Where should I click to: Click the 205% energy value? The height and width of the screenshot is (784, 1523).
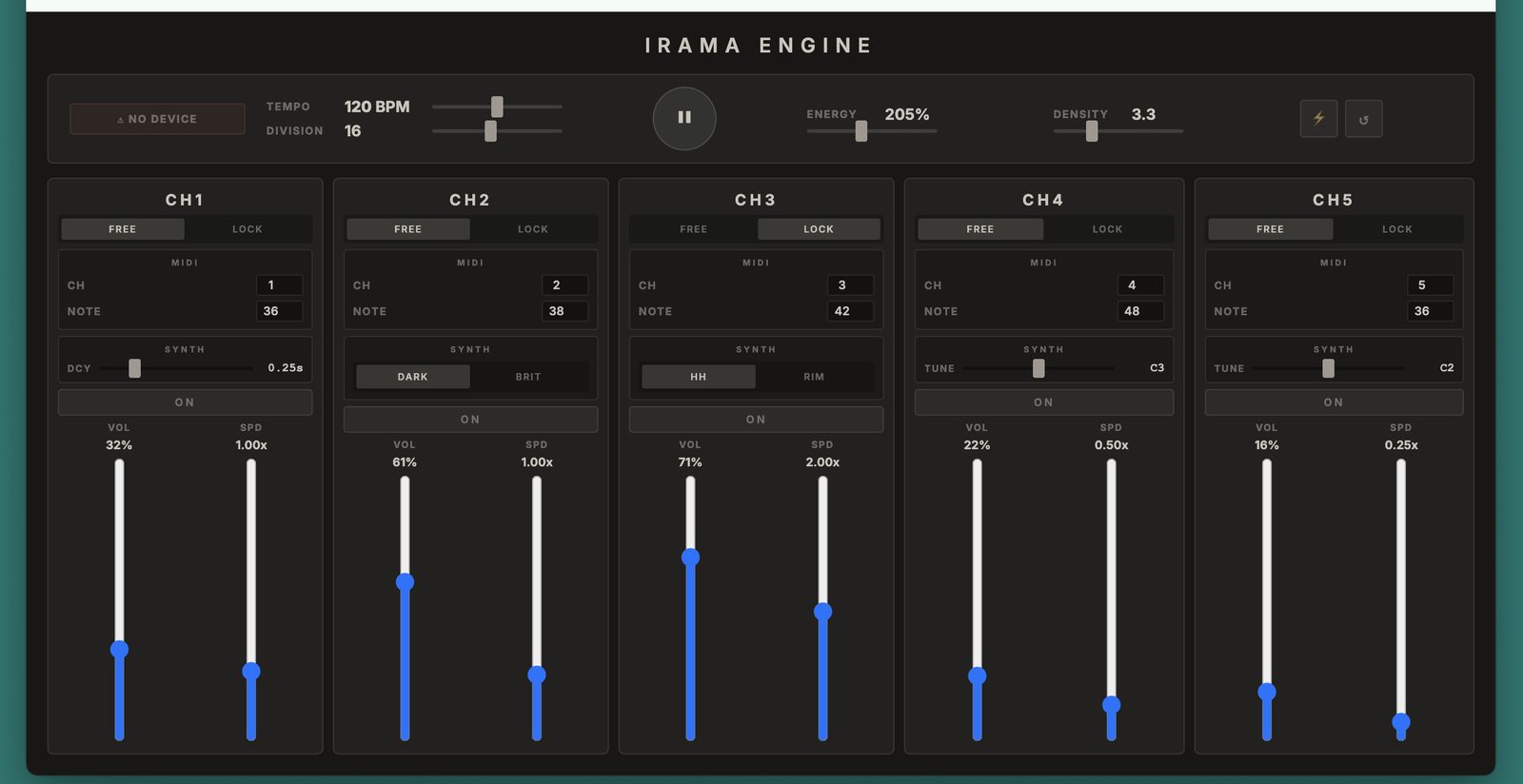(x=907, y=114)
